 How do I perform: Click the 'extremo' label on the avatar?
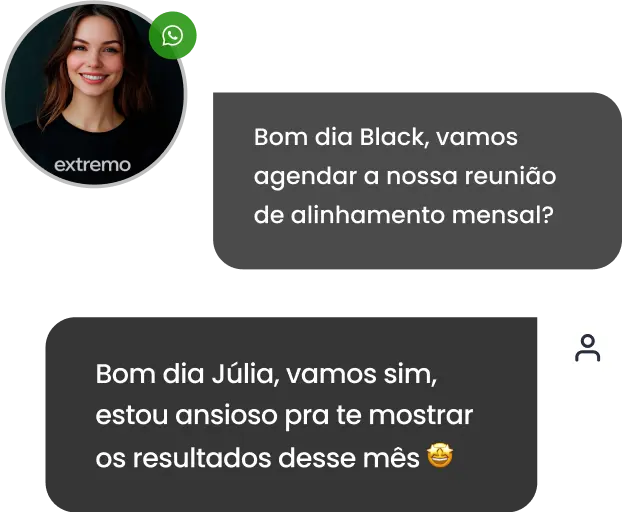tap(92, 165)
